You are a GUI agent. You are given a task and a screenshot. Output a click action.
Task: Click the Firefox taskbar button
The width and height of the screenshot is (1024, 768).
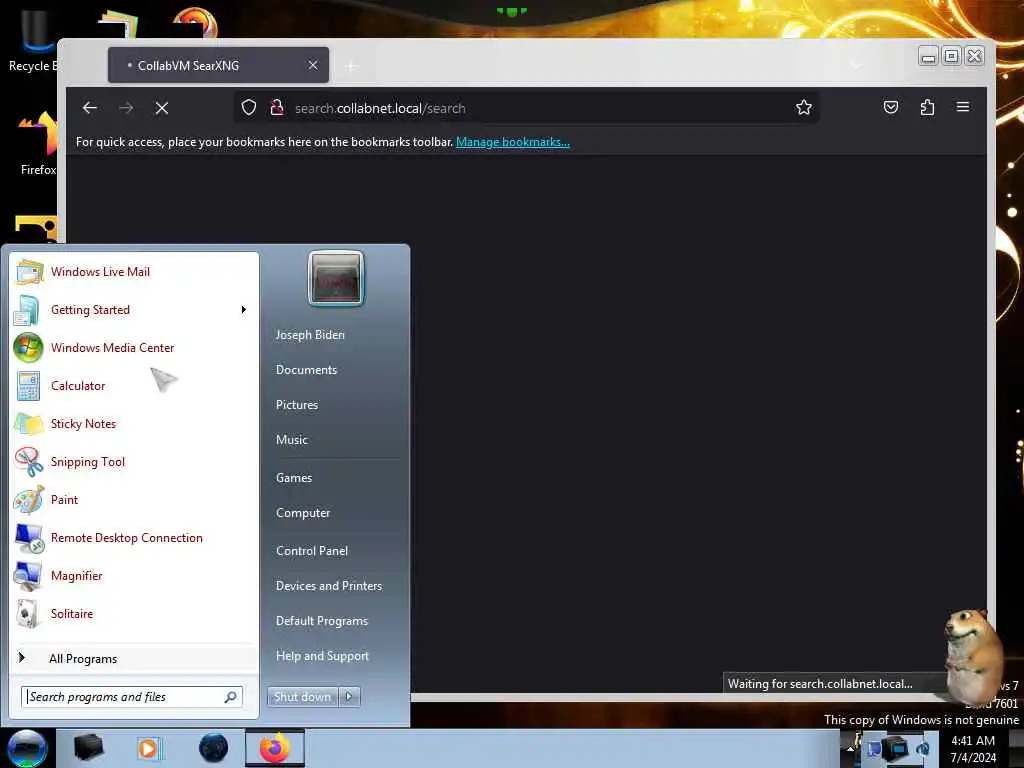point(275,748)
